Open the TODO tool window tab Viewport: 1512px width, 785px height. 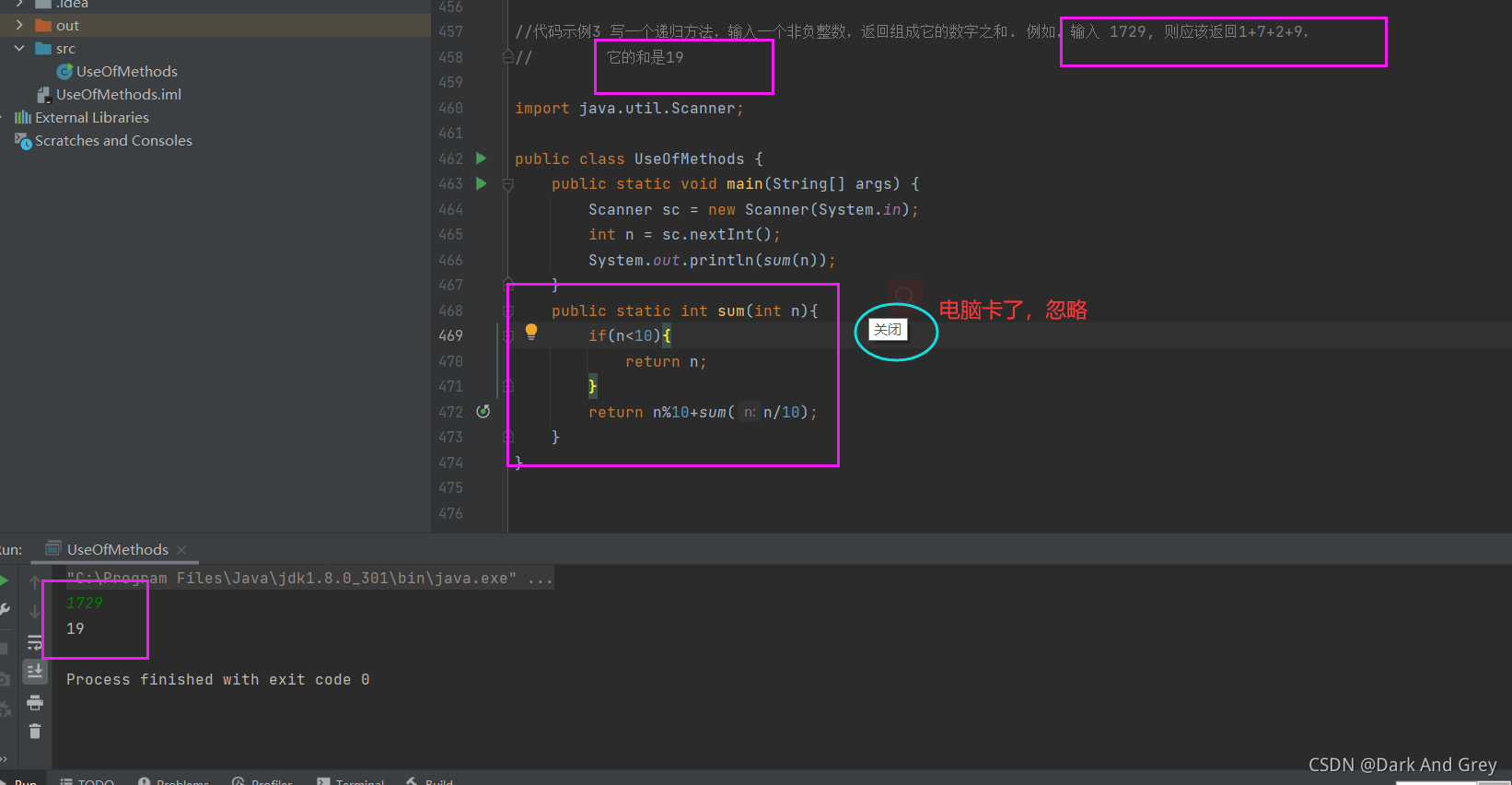87,781
